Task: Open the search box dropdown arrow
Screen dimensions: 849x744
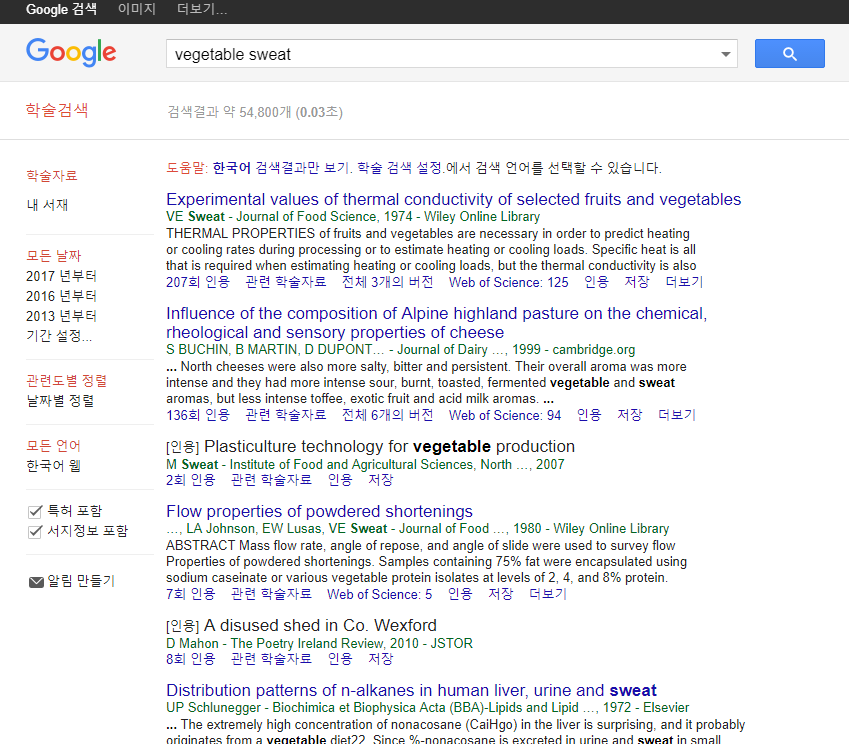Action: point(726,54)
